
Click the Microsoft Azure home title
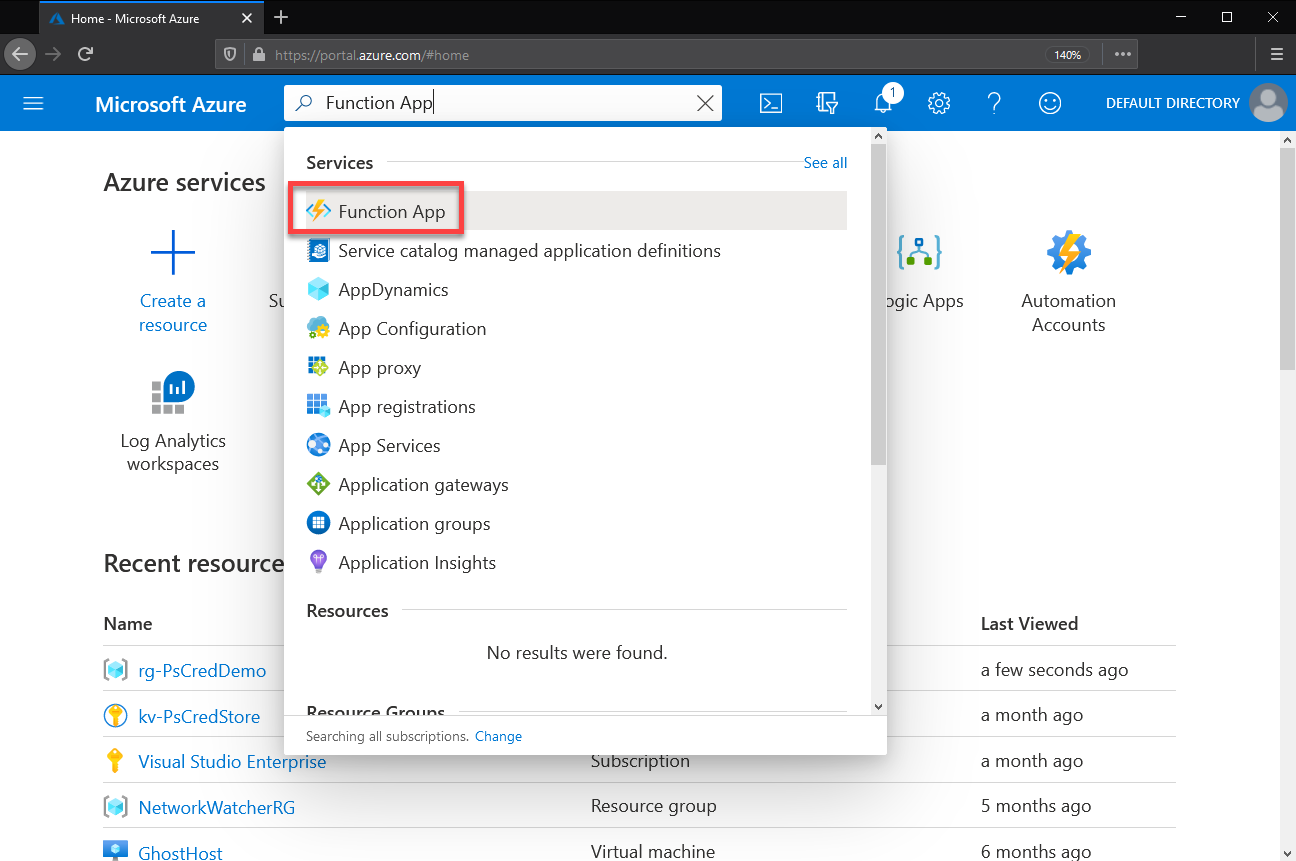(171, 104)
